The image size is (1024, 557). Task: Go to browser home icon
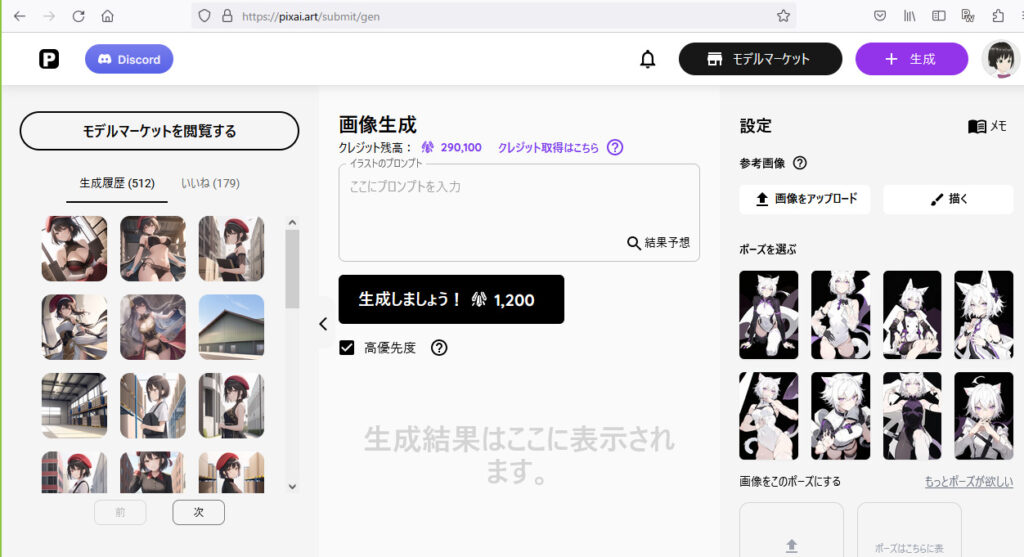[x=108, y=16]
